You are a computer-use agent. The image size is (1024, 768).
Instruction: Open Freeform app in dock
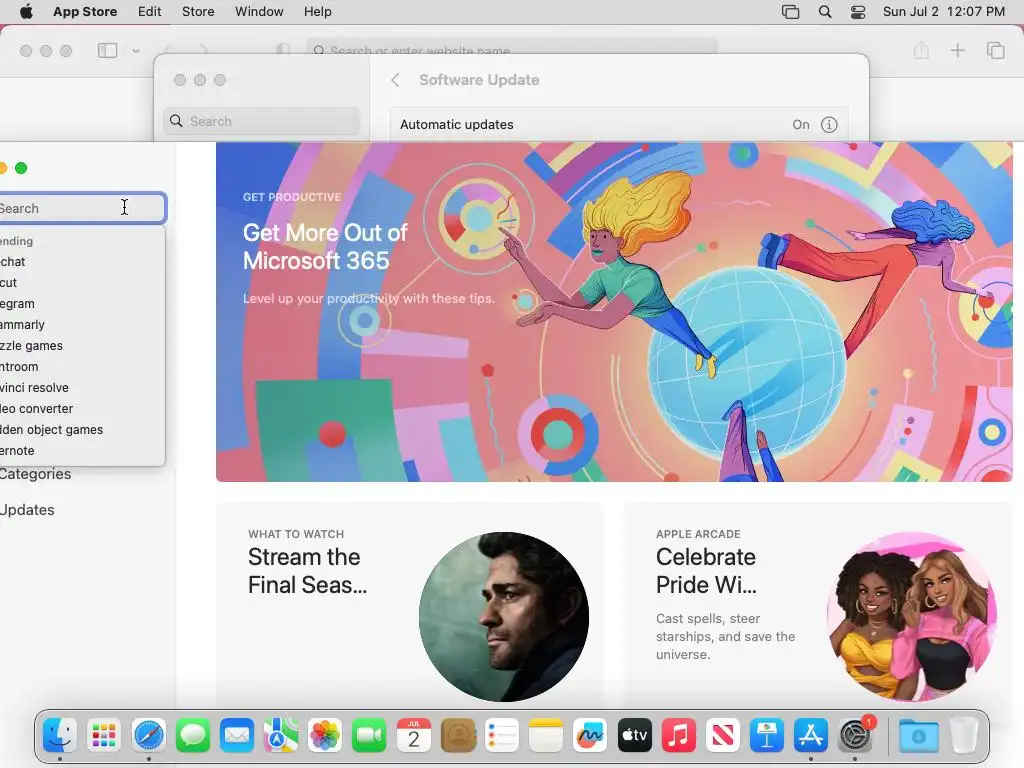tap(590, 736)
